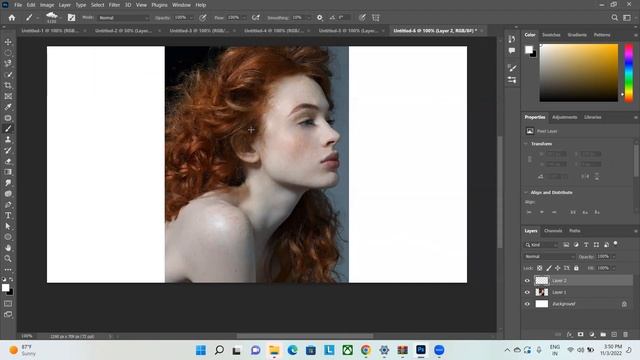Open the workspace switcher icon
This screenshot has width=640, height=360.
pyautogui.click(x=627, y=18)
